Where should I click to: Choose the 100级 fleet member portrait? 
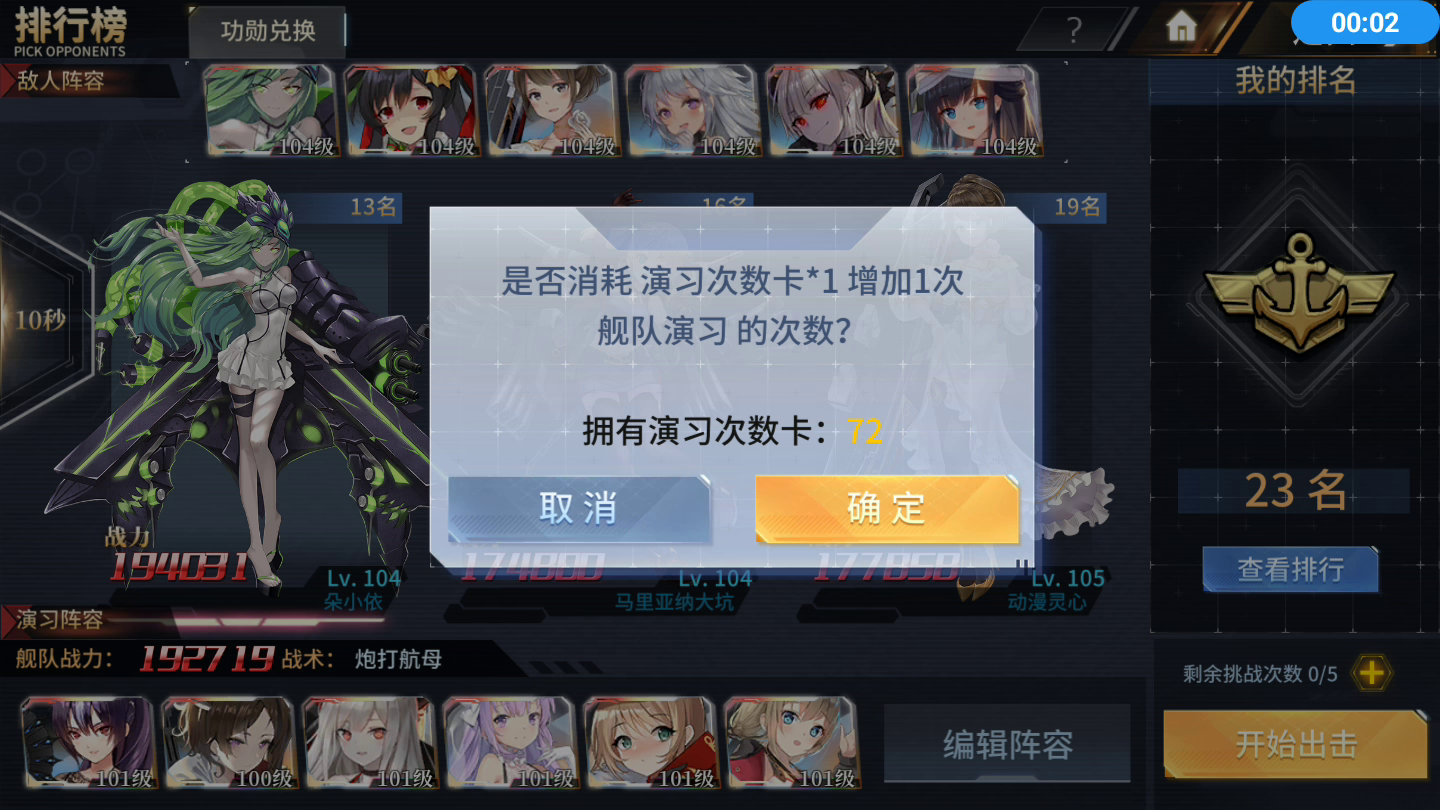pos(229,742)
